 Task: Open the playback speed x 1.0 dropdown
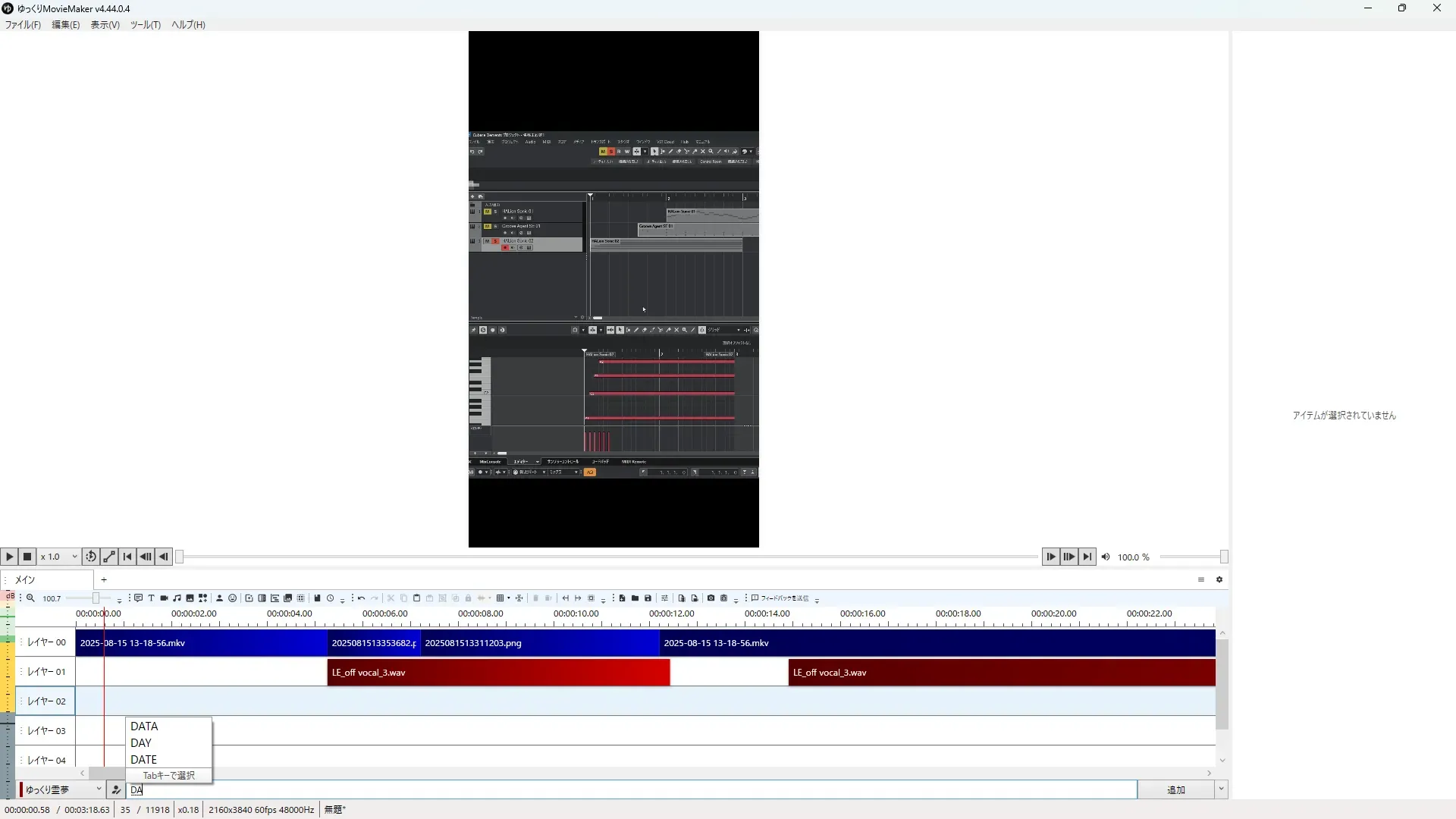(x=59, y=557)
